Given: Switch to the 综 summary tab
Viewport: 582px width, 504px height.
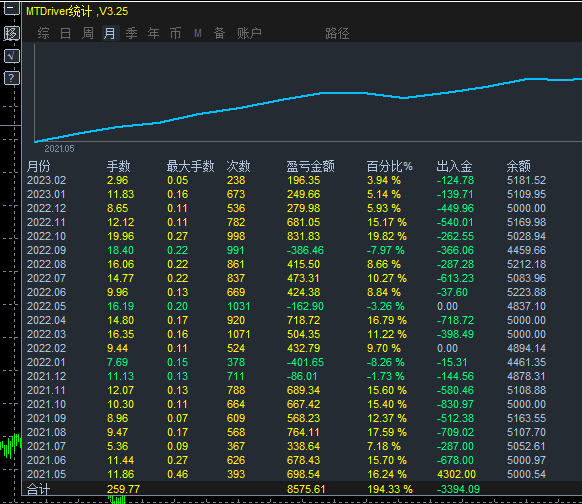Looking at the screenshot, I should 43,33.
